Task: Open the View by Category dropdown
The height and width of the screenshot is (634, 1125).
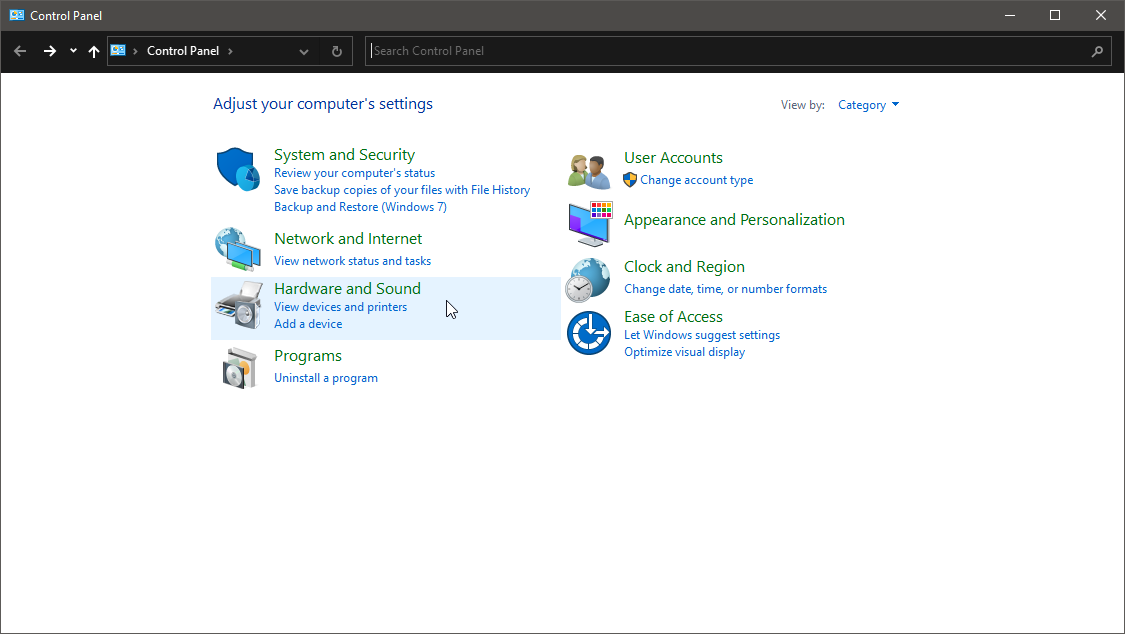Action: [x=868, y=105]
